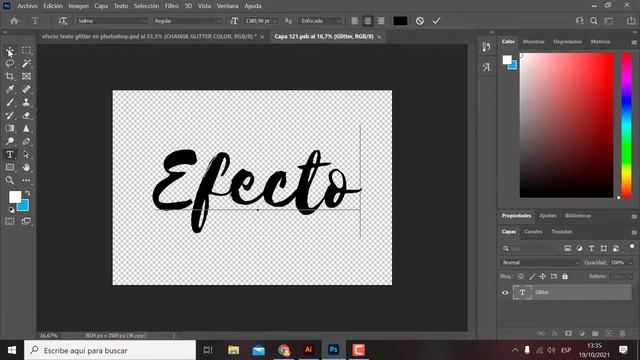Select the Brush tool

coord(10,102)
